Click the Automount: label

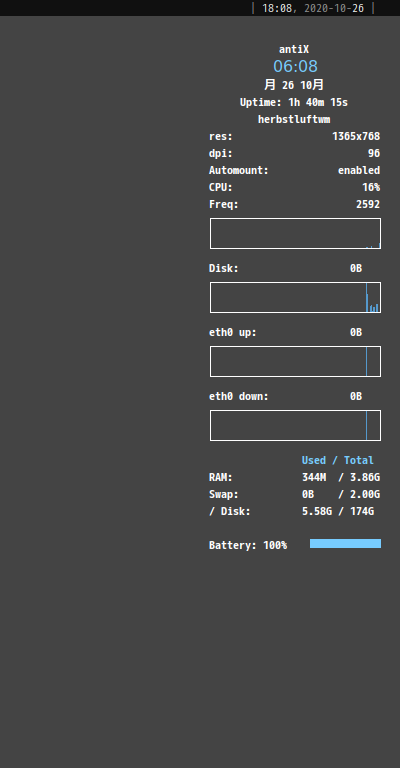[x=239, y=170]
